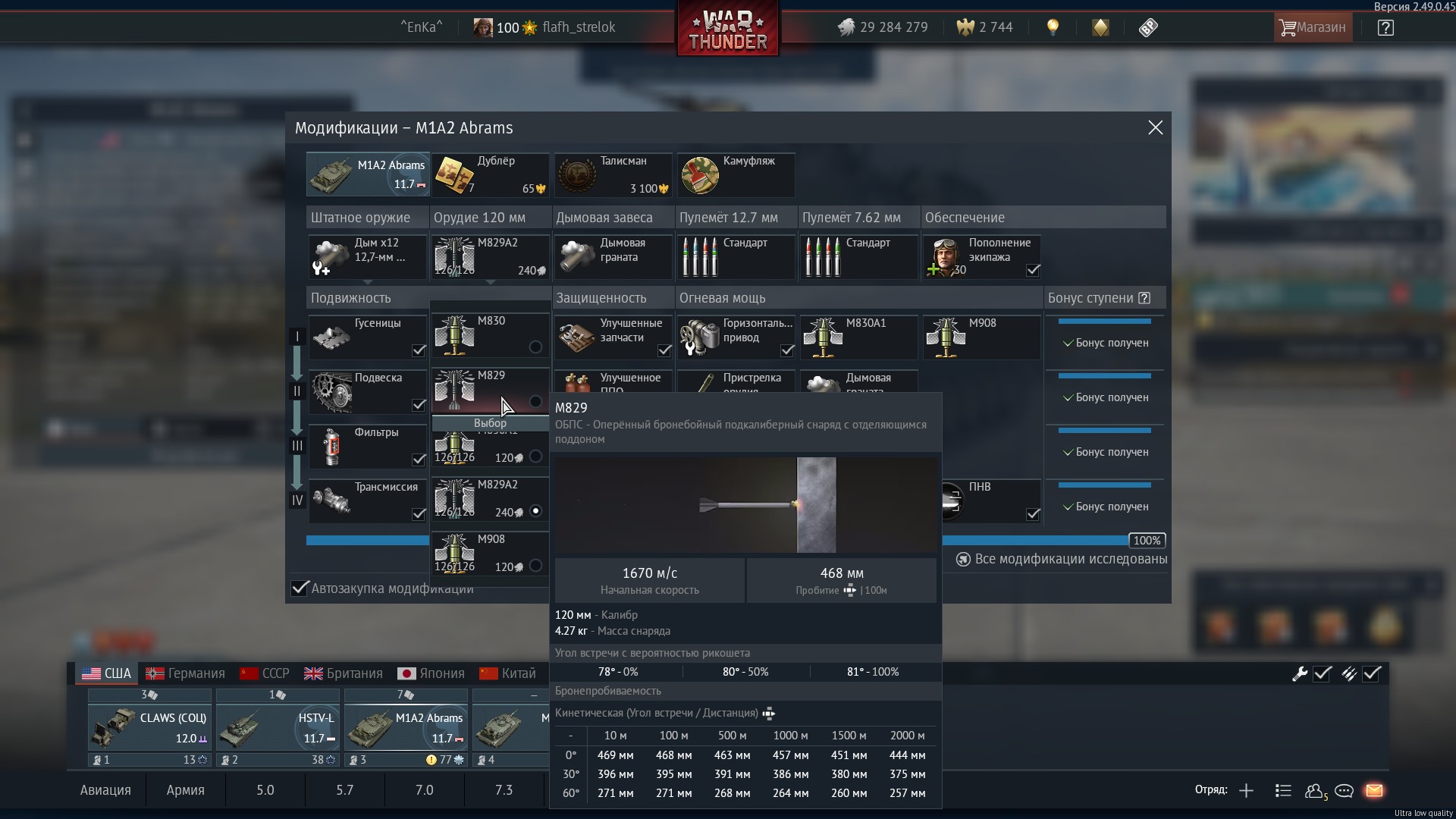Toggle the Пополнение экипажа checkbox
The image size is (1456, 819).
coord(1033,270)
